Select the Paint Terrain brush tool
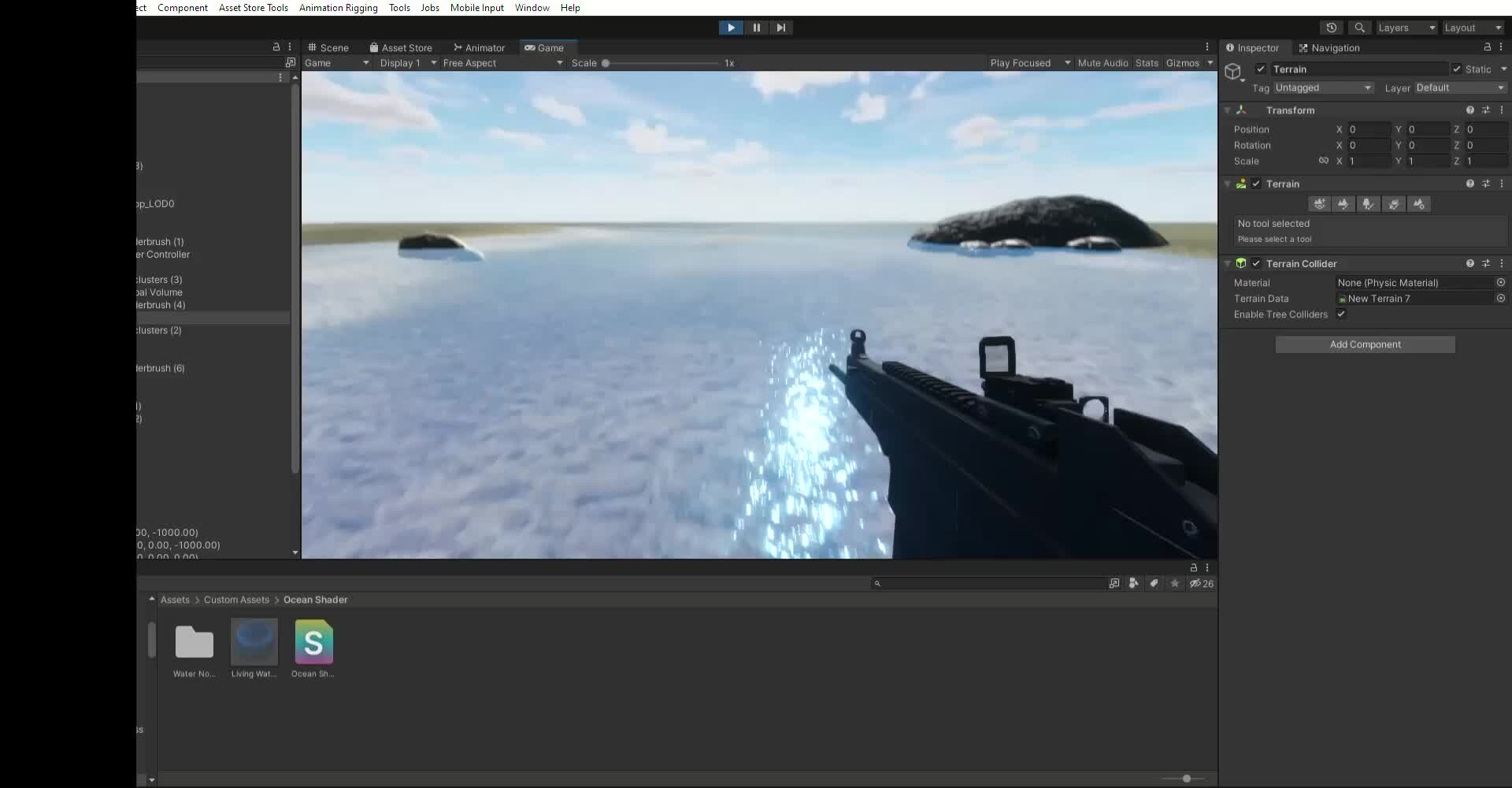This screenshot has height=788, width=1512. 1343,204
